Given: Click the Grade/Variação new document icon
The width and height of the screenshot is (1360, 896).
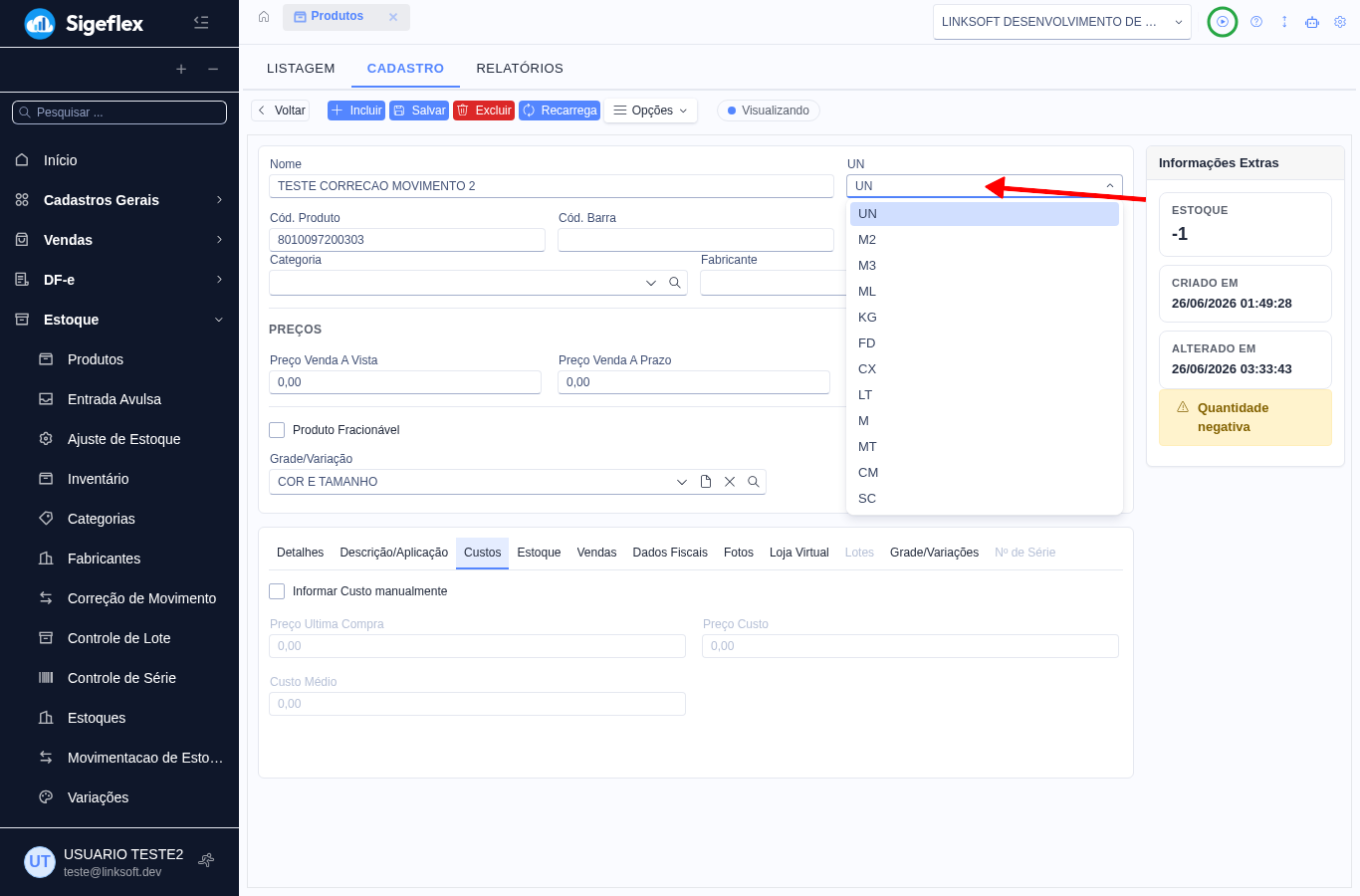Looking at the screenshot, I should click(706, 482).
